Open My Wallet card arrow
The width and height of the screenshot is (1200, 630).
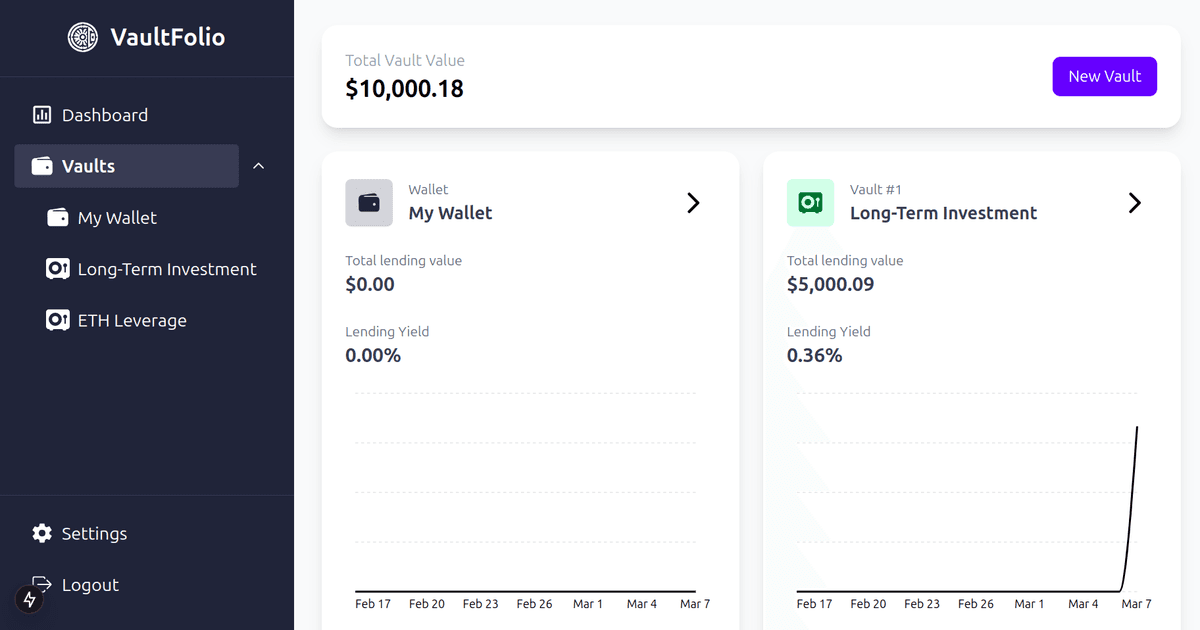point(693,203)
